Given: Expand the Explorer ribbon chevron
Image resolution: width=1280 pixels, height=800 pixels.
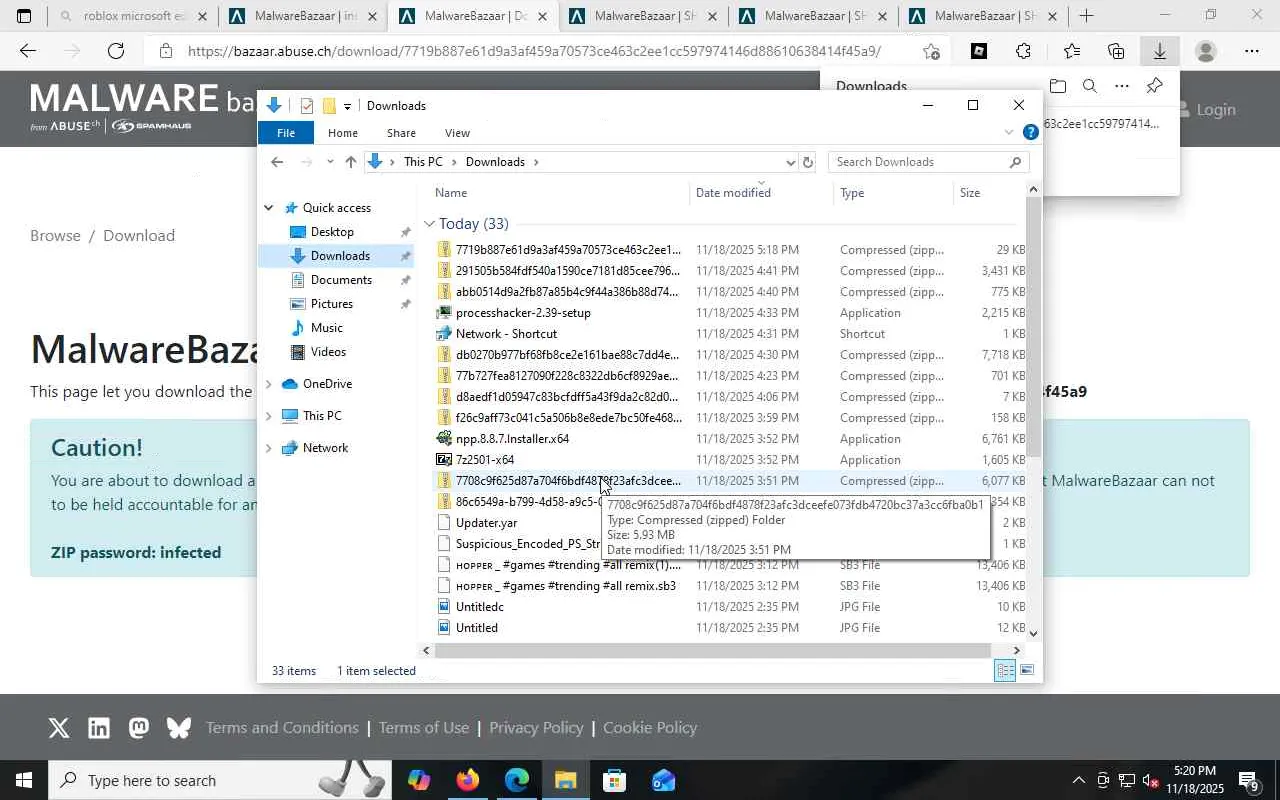Looking at the screenshot, I should tap(1008, 132).
